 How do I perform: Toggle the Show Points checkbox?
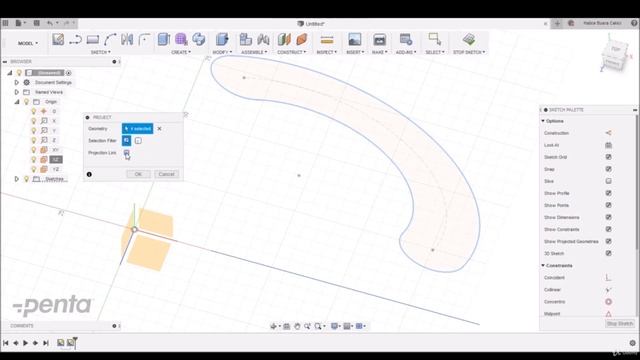click(608, 205)
